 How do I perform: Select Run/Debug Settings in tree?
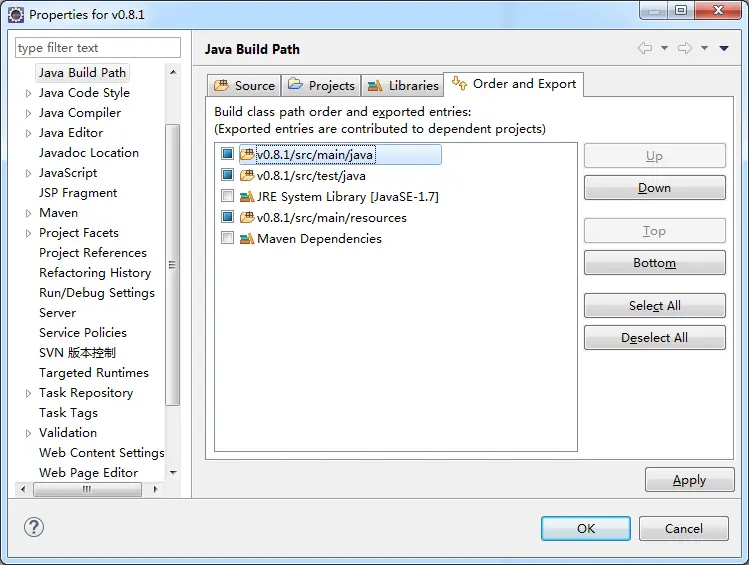pos(97,293)
